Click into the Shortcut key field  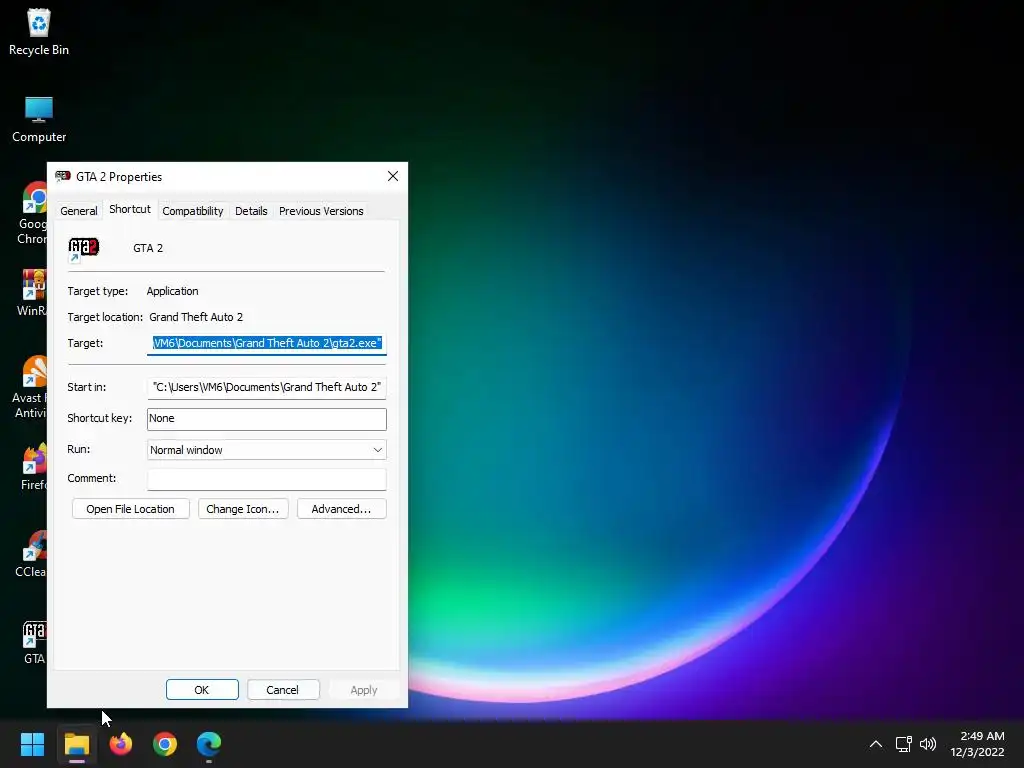tap(266, 419)
